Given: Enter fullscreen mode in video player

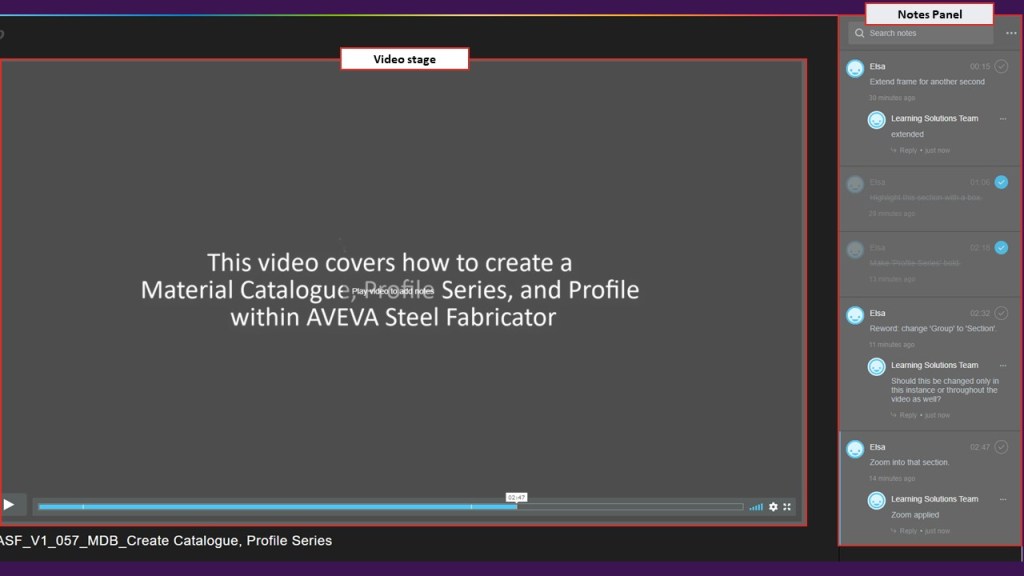Looking at the screenshot, I should point(787,507).
